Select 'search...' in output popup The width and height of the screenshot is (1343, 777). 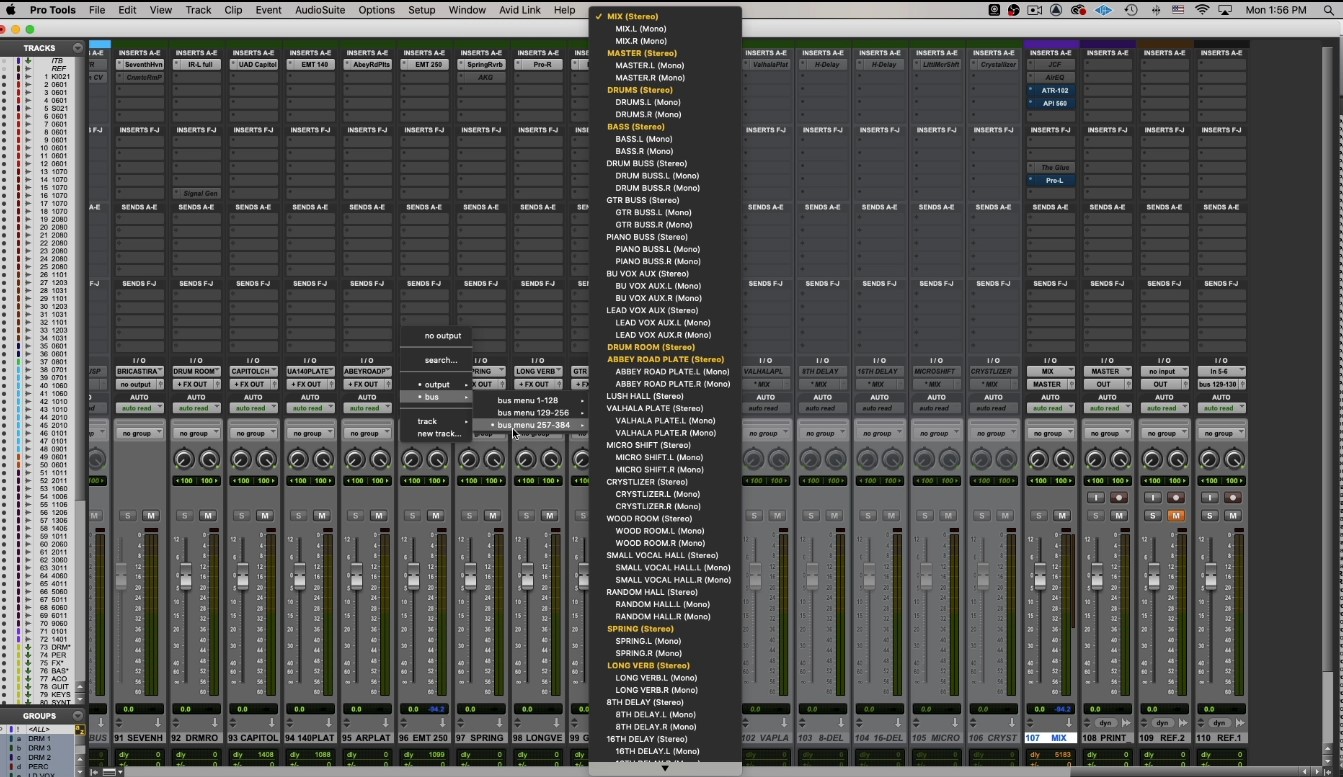point(437,360)
